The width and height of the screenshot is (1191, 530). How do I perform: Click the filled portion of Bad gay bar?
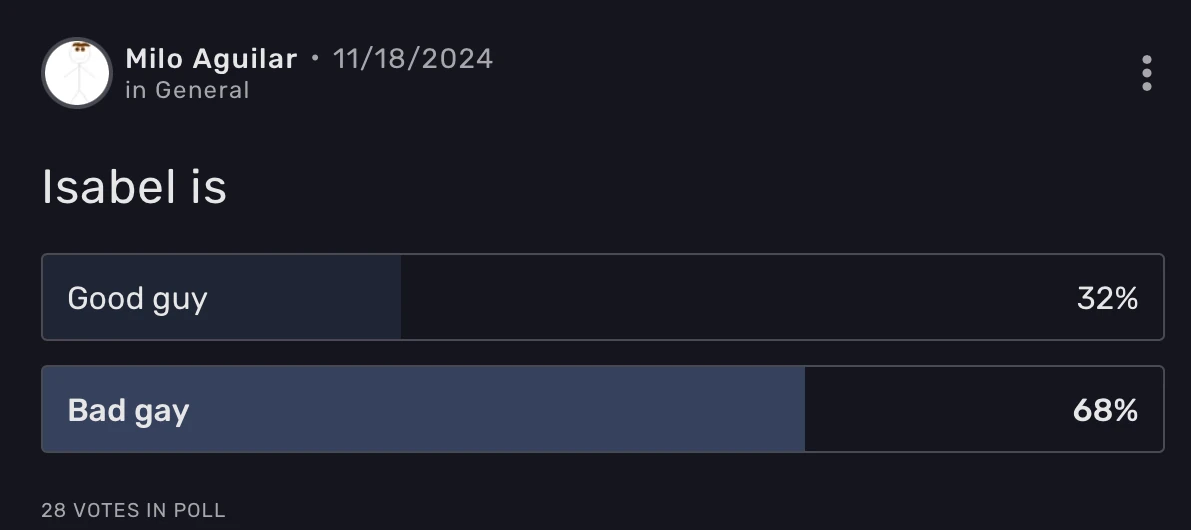click(500, 410)
